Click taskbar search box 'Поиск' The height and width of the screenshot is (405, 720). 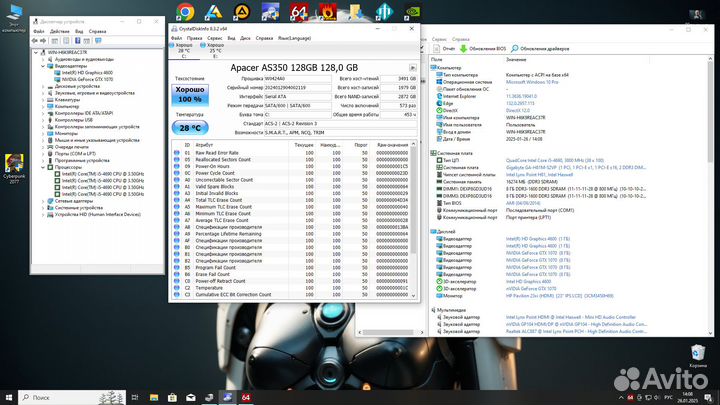[x=72, y=397]
